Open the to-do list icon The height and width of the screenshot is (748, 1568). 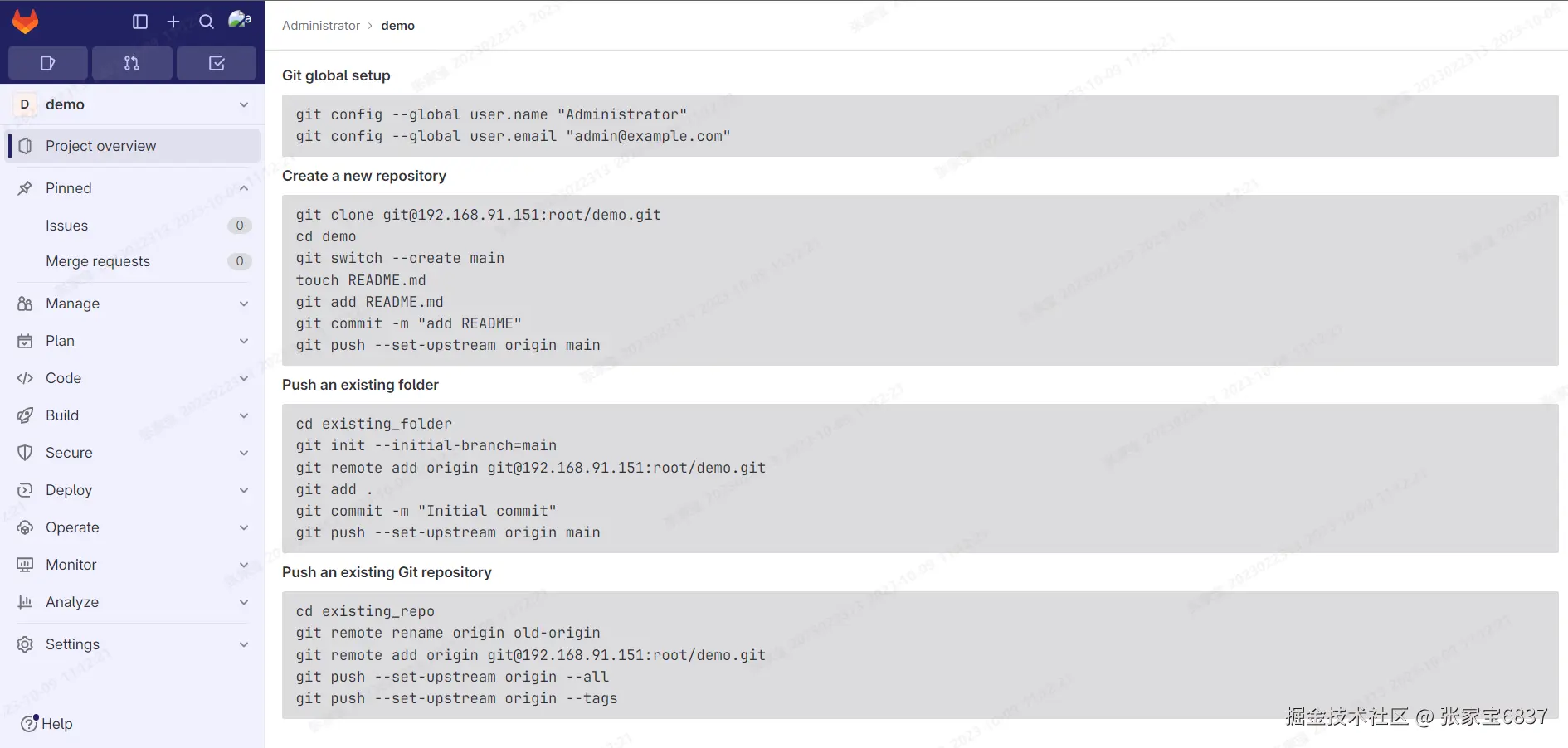point(217,63)
